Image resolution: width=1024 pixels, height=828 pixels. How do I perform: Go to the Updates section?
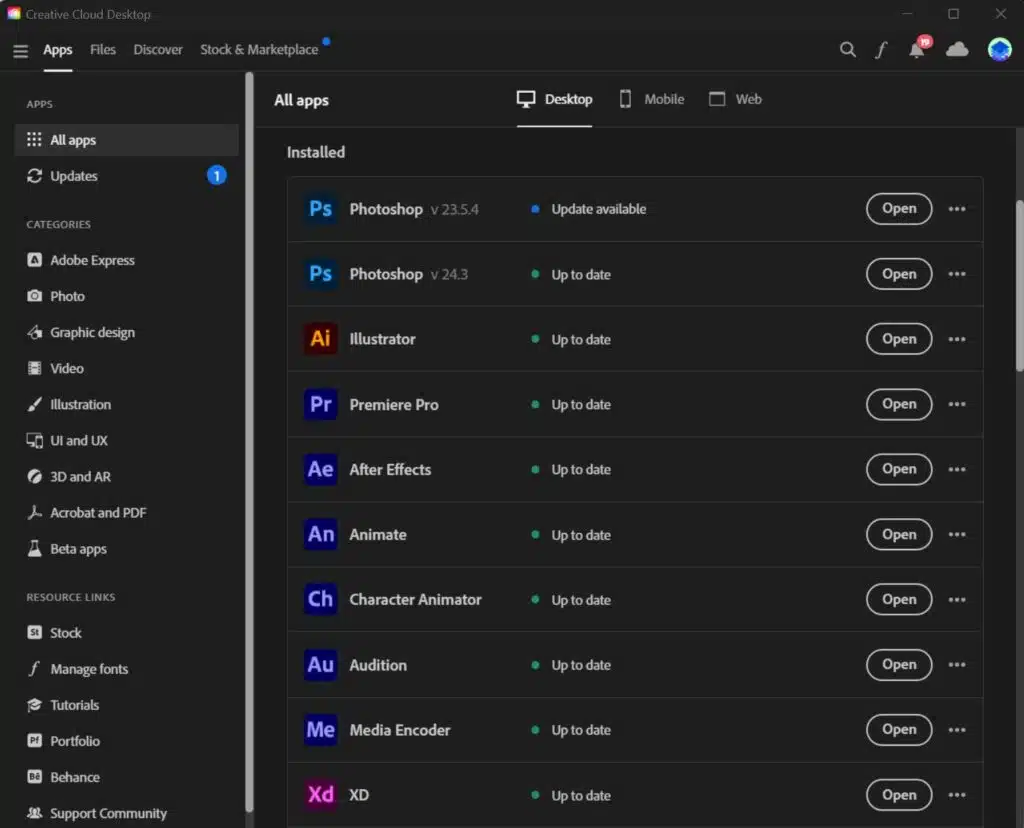73,176
